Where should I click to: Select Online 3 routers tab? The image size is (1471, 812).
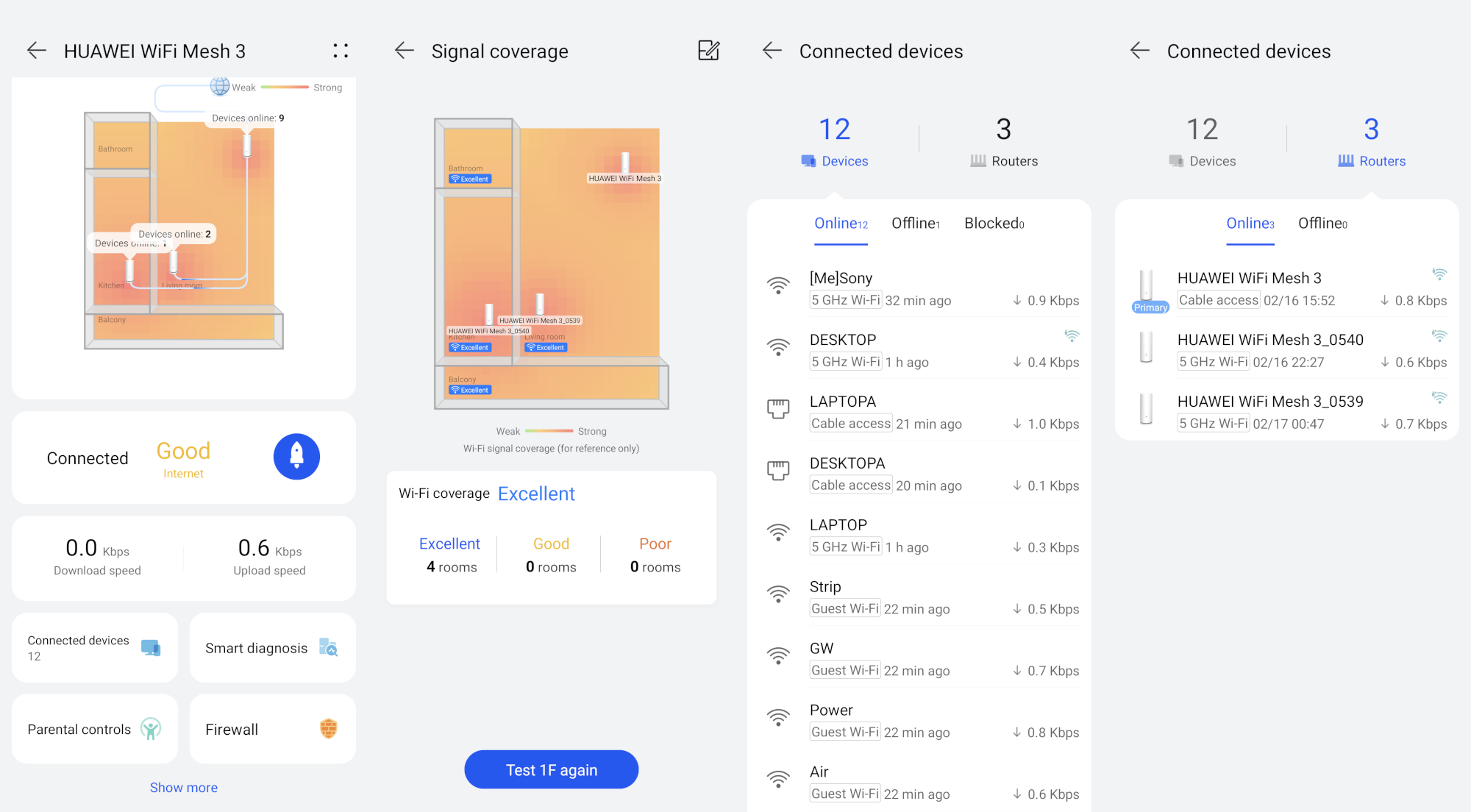pyautogui.click(x=1250, y=224)
